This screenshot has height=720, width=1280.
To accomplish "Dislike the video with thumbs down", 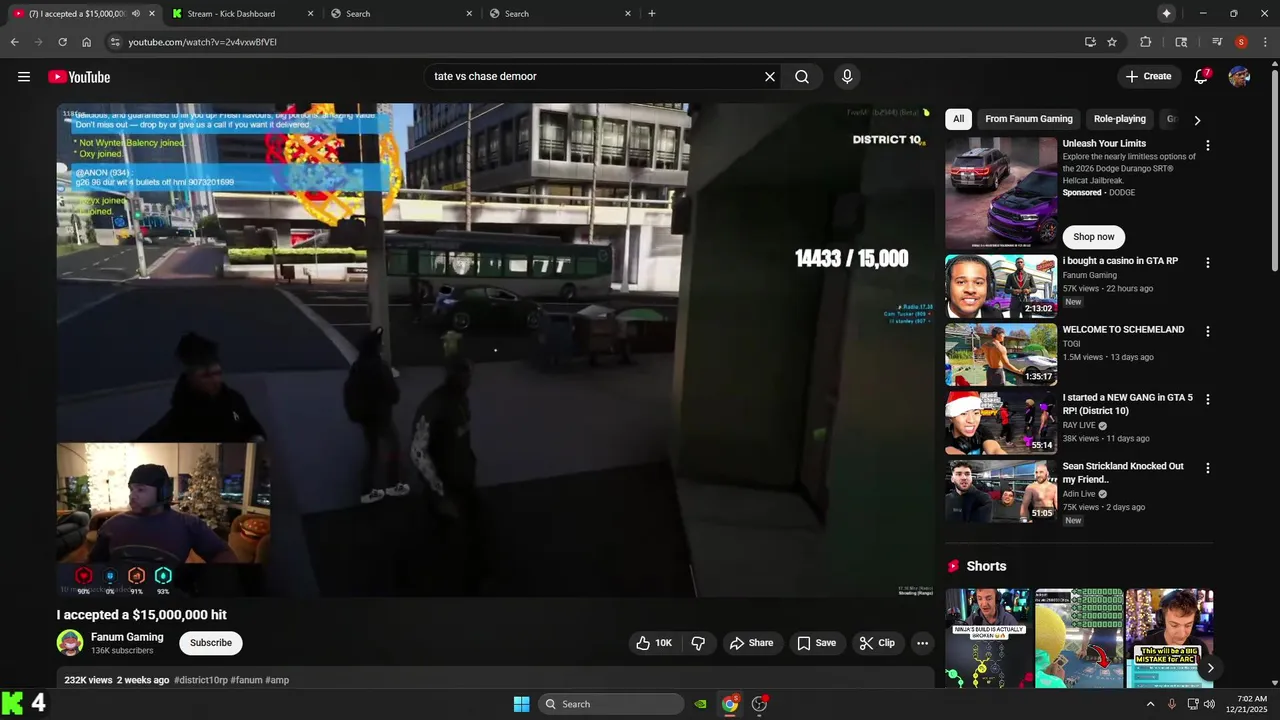I will pos(698,643).
